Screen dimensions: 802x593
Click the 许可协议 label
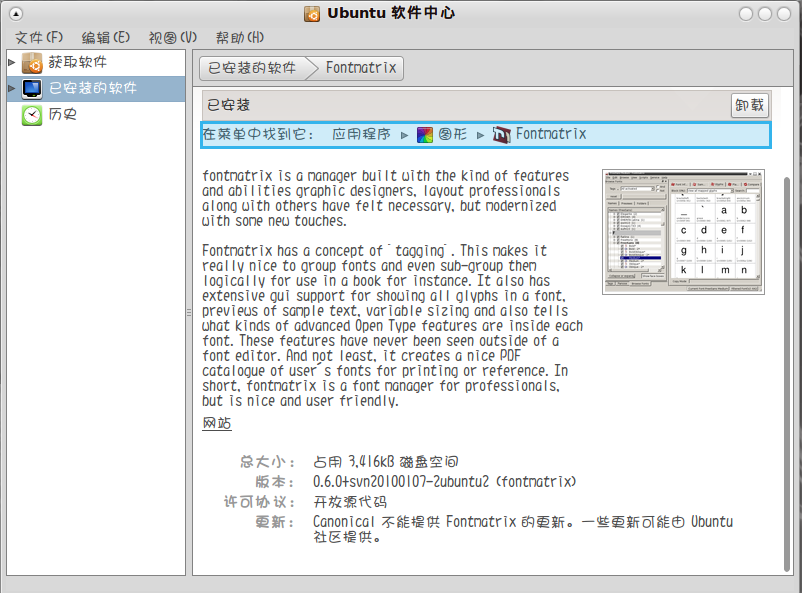pyautogui.click(x=259, y=502)
